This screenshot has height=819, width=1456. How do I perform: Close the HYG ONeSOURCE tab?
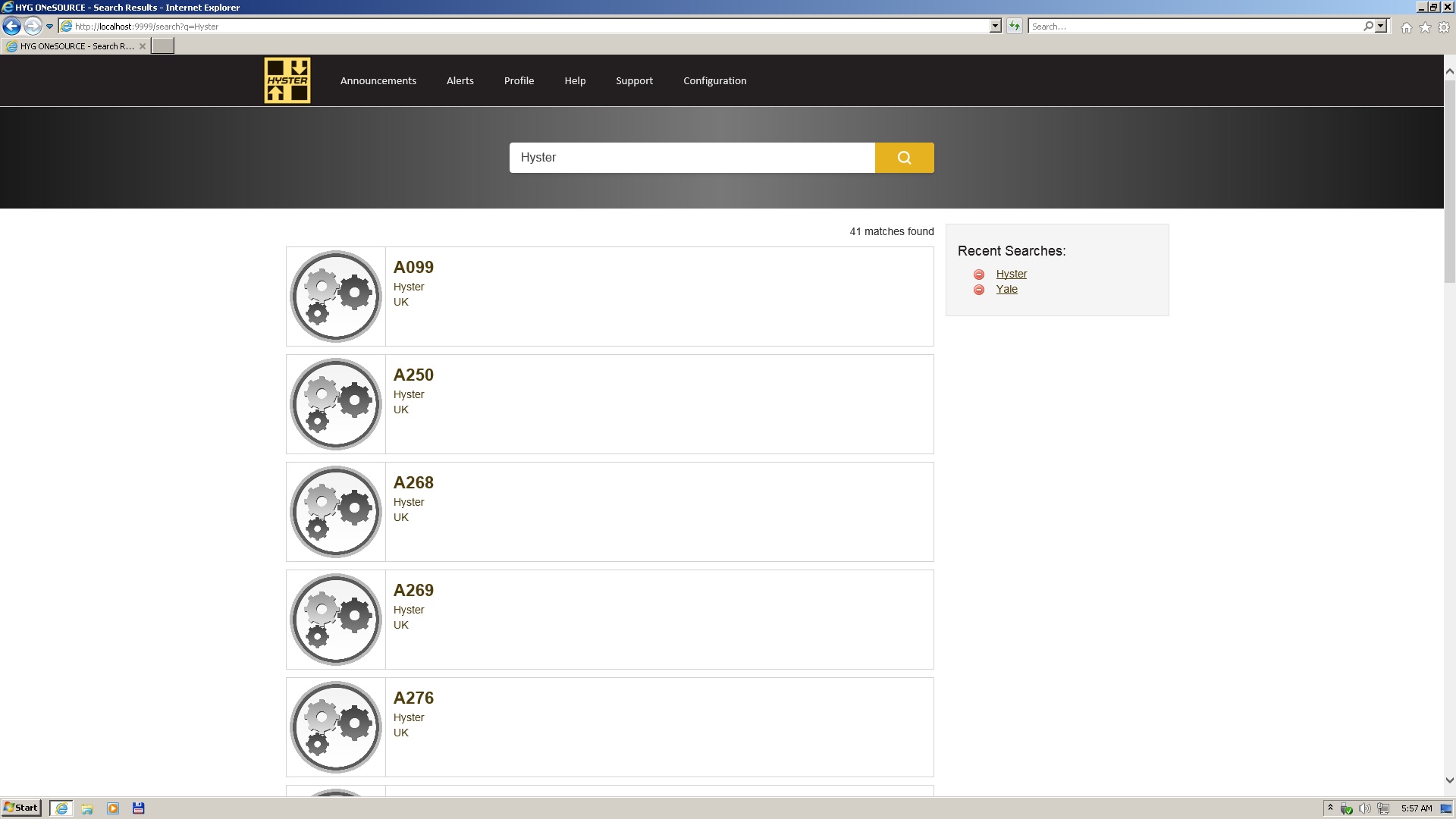coord(142,46)
